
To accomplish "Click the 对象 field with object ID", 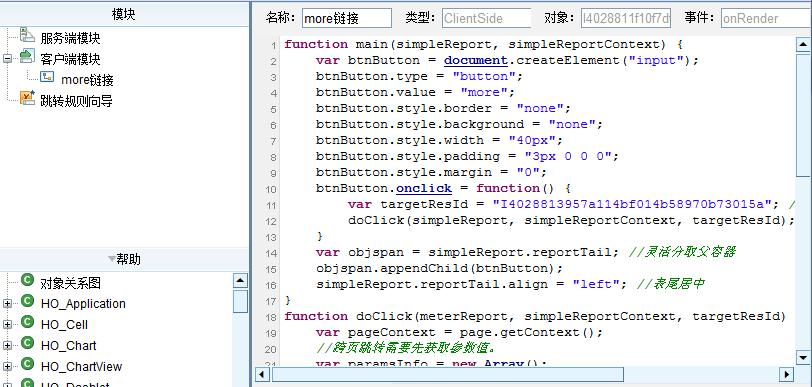I will [x=626, y=18].
